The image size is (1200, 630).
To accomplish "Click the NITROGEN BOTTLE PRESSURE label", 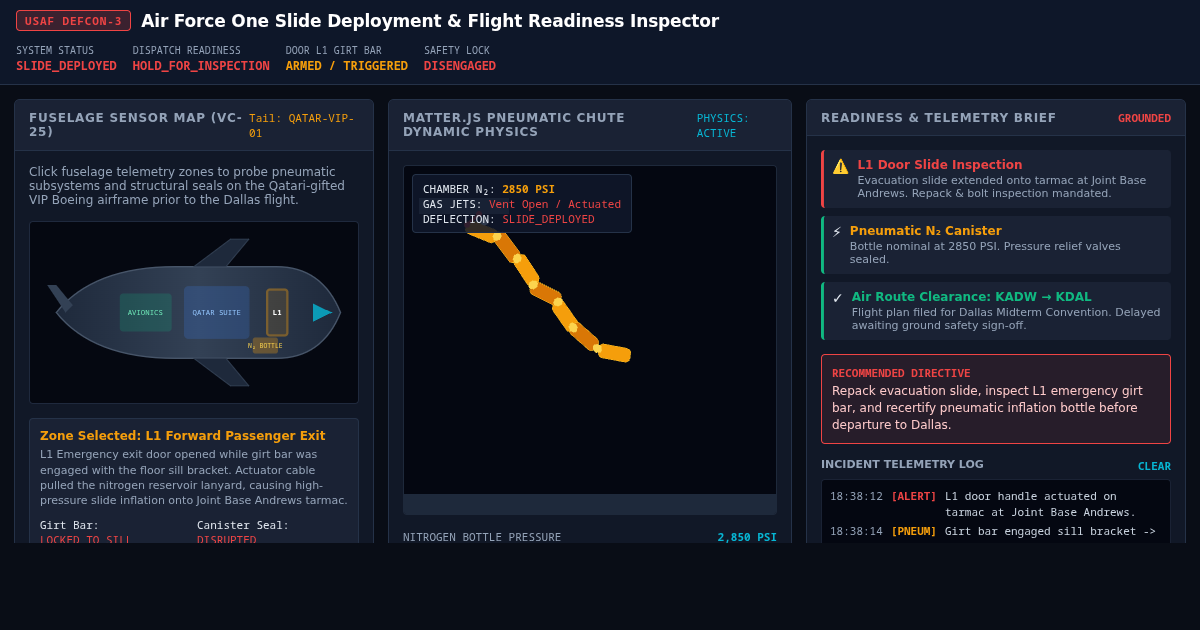I will (x=482, y=537).
